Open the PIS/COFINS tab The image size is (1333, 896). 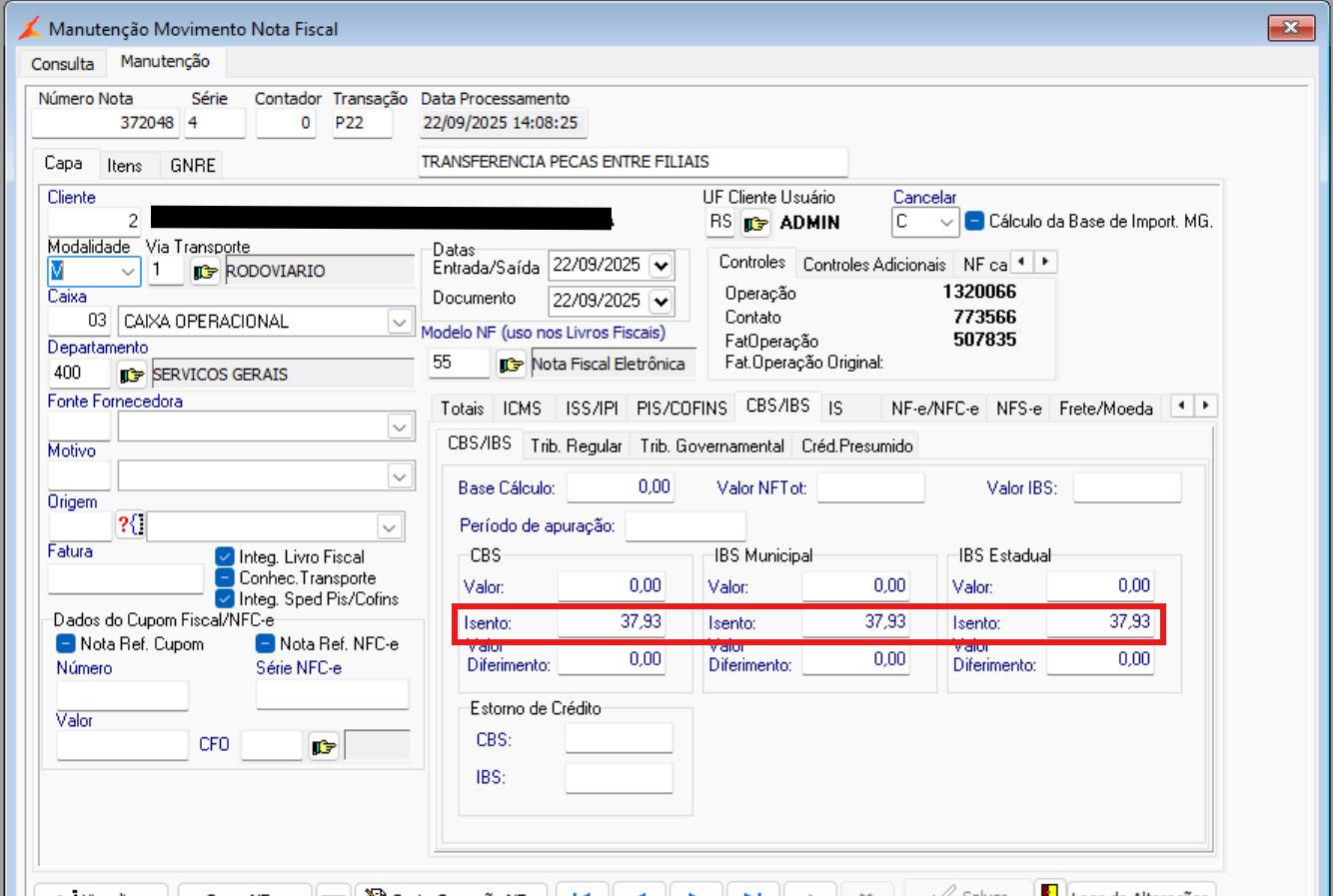pyautogui.click(x=681, y=409)
